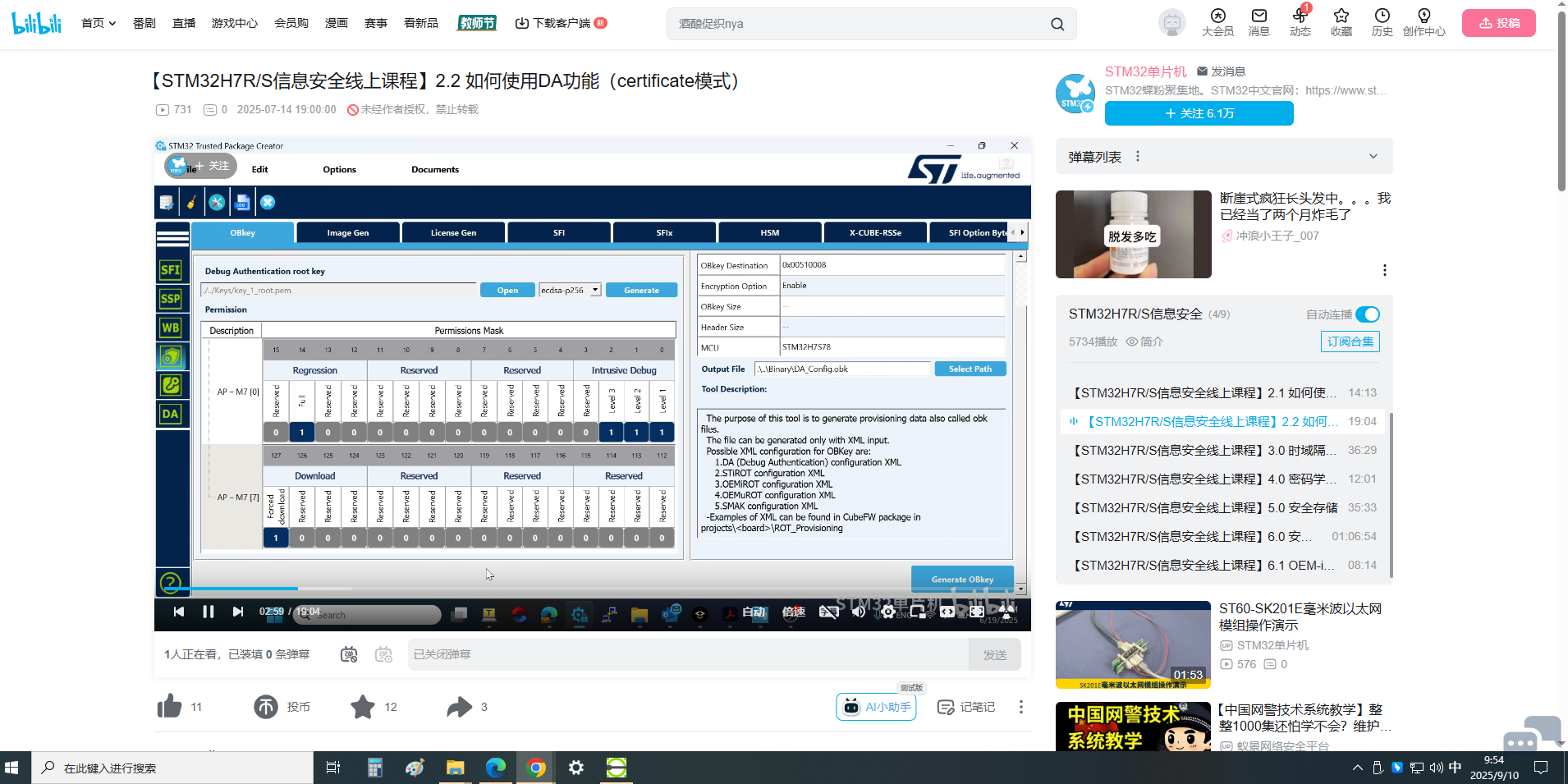Open more options beside 记笔记
This screenshot has height=784, width=1568.
[x=1021, y=707]
